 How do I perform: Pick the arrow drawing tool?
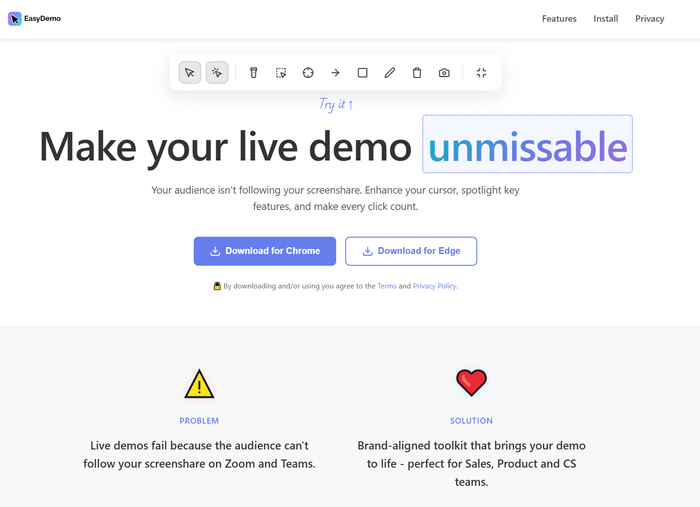point(335,73)
